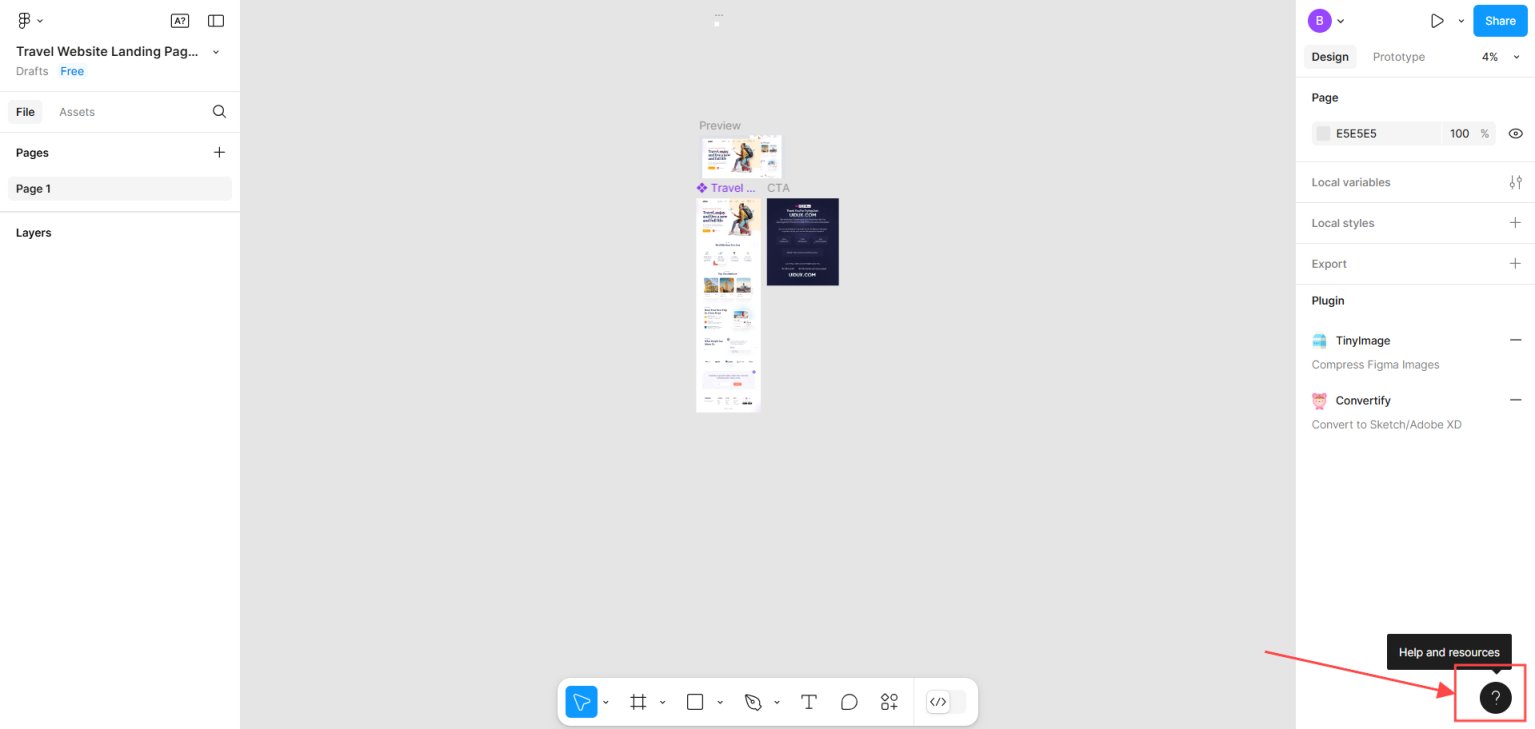Switch to the Assets tab
This screenshot has height=729, width=1535.
click(77, 112)
